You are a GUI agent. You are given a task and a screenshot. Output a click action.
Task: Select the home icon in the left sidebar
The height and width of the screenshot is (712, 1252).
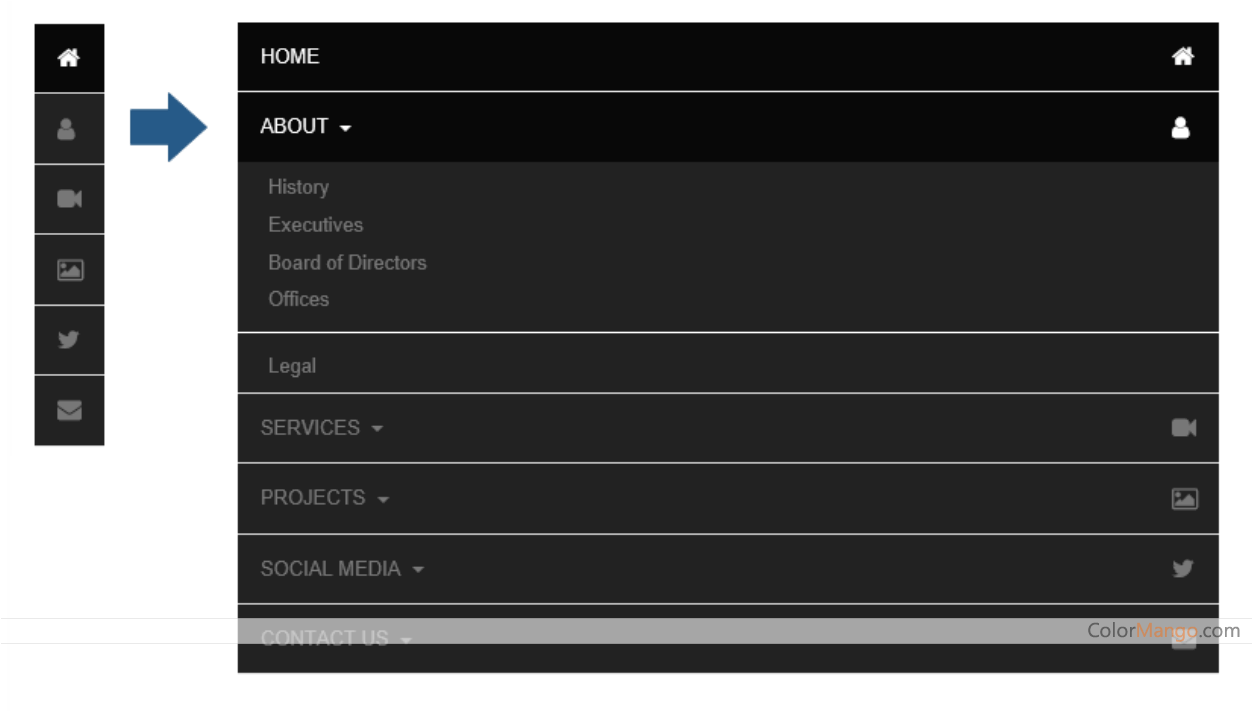coord(68,57)
